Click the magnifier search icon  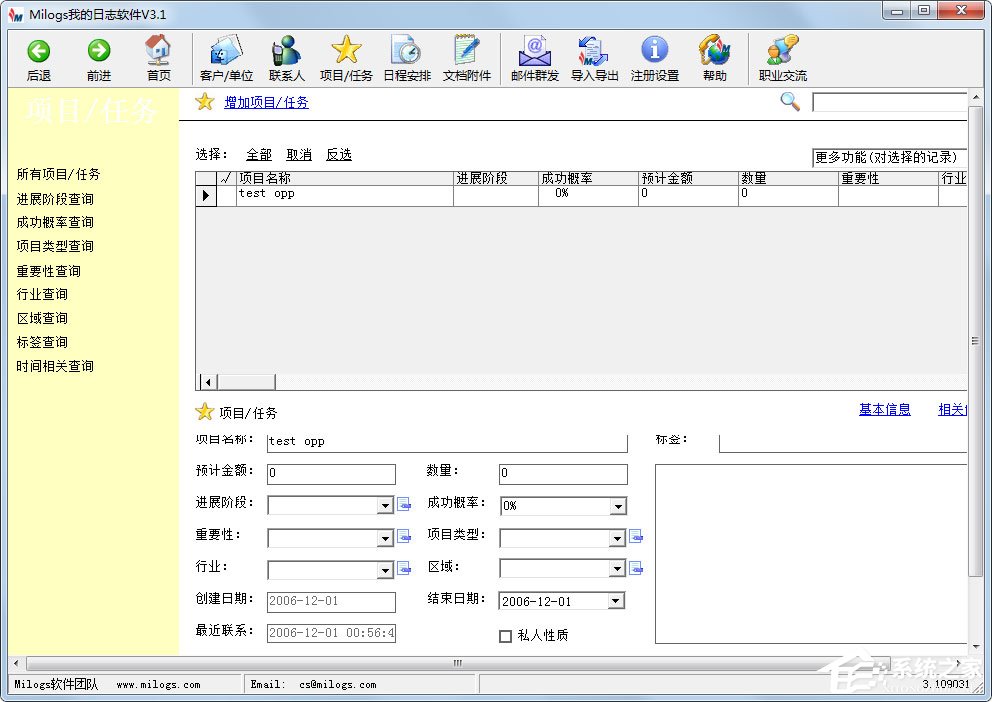[790, 101]
